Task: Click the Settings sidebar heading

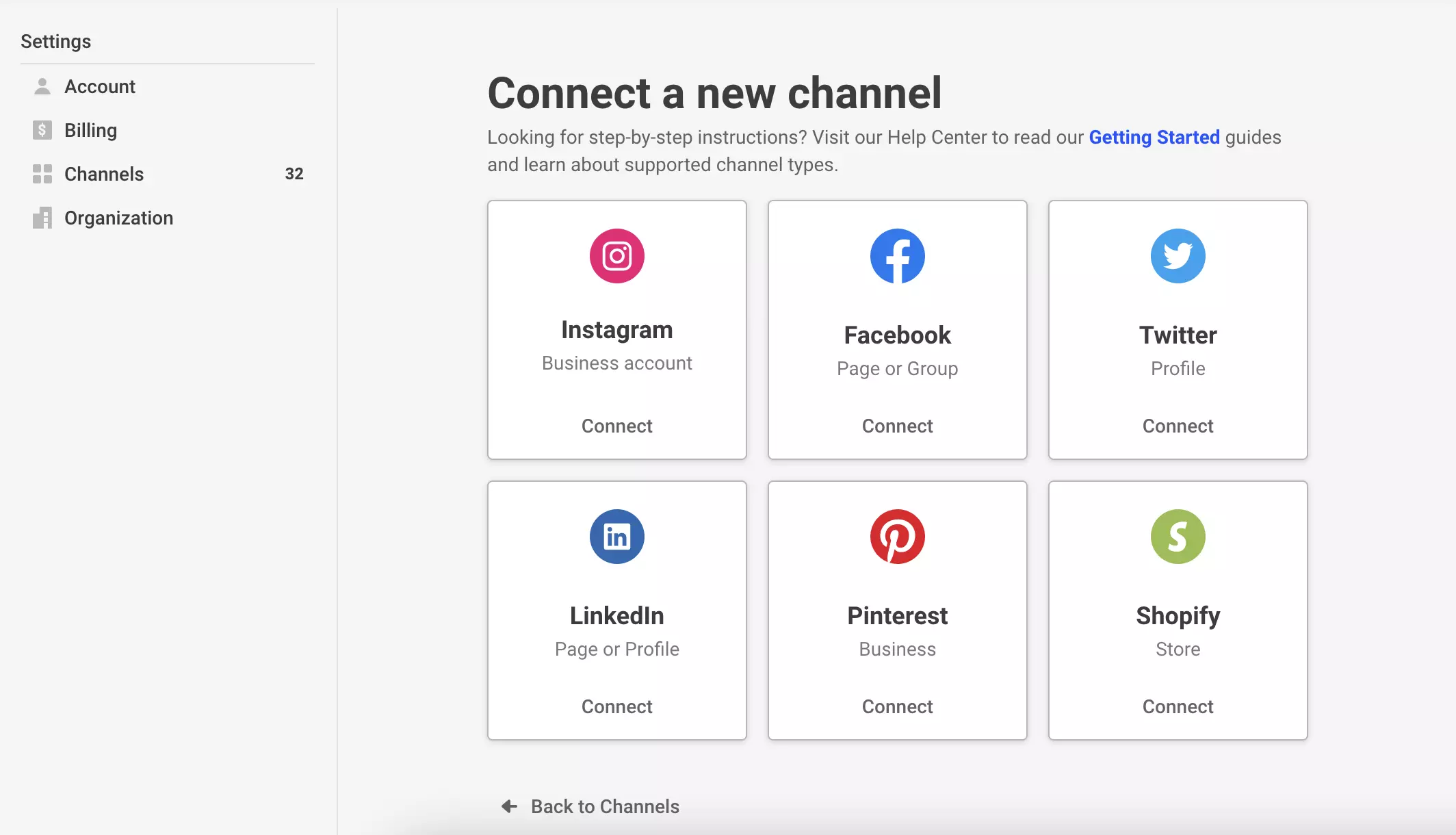Action: (55, 42)
